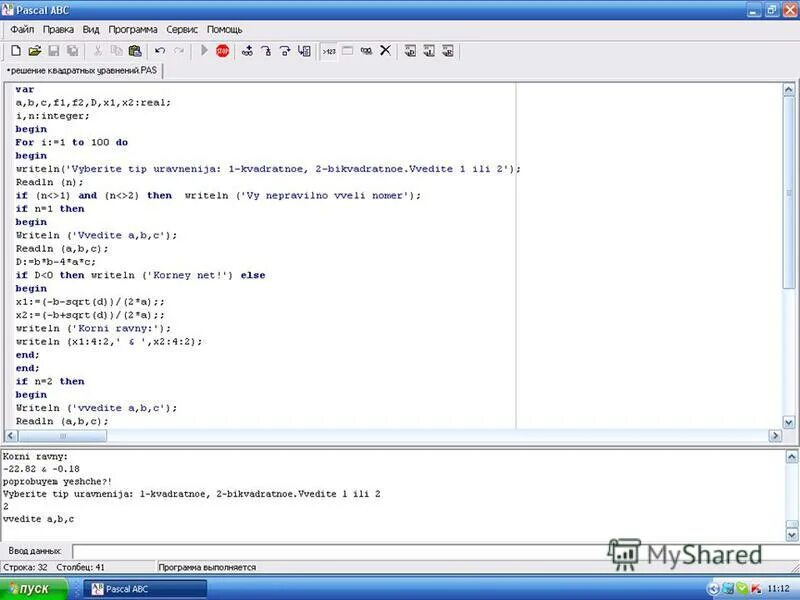
Task: Click the toggle breakpoint icon
Action: pos(247,51)
